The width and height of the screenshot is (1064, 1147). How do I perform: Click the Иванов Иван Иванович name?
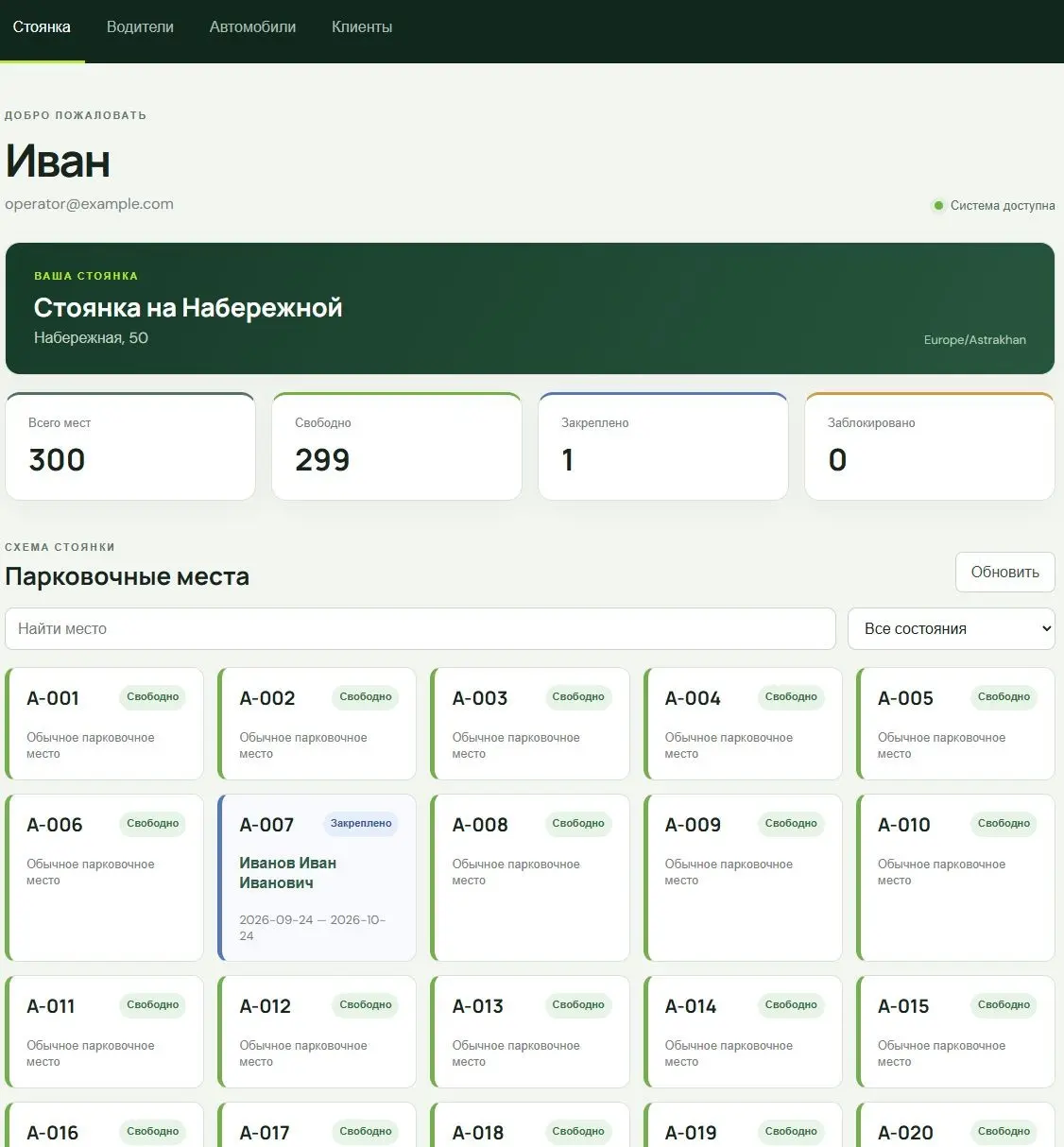coord(288,873)
